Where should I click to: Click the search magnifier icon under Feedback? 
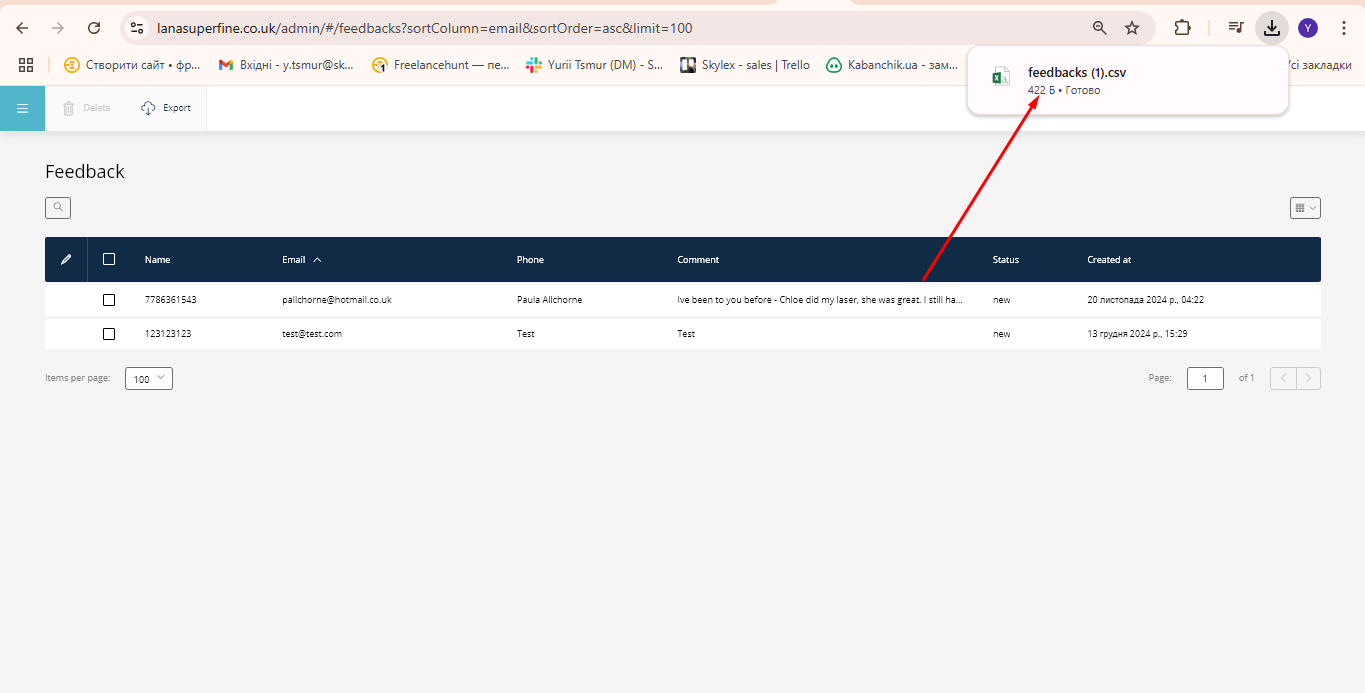tap(58, 208)
